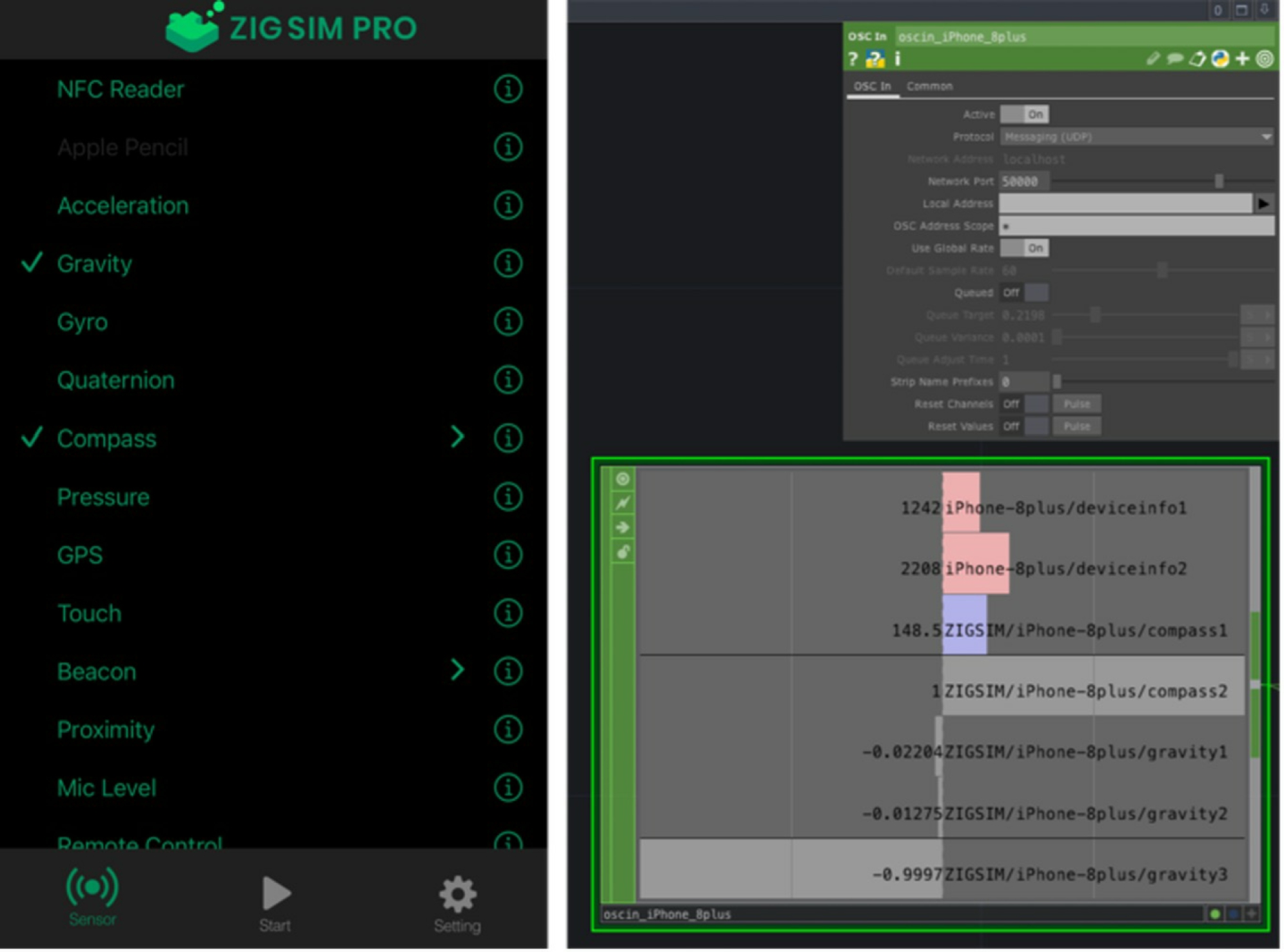This screenshot has width=1284, height=952.
Task: Switch to the Common tab
Action: (x=929, y=86)
